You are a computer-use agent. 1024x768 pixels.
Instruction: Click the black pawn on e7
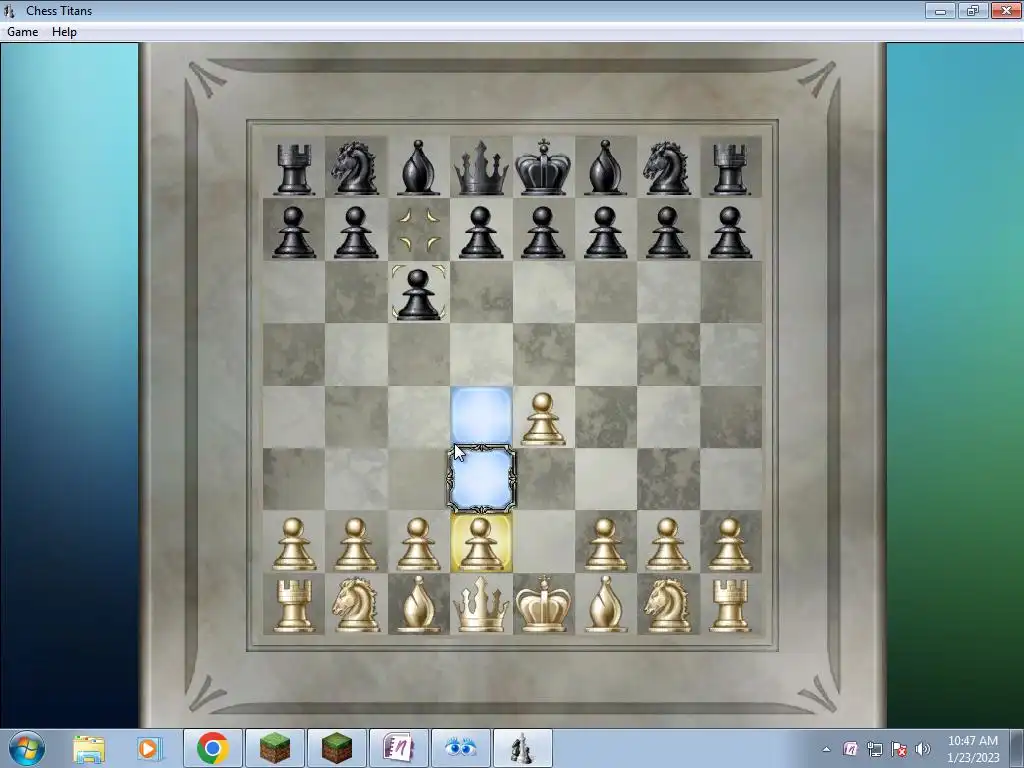tap(543, 232)
